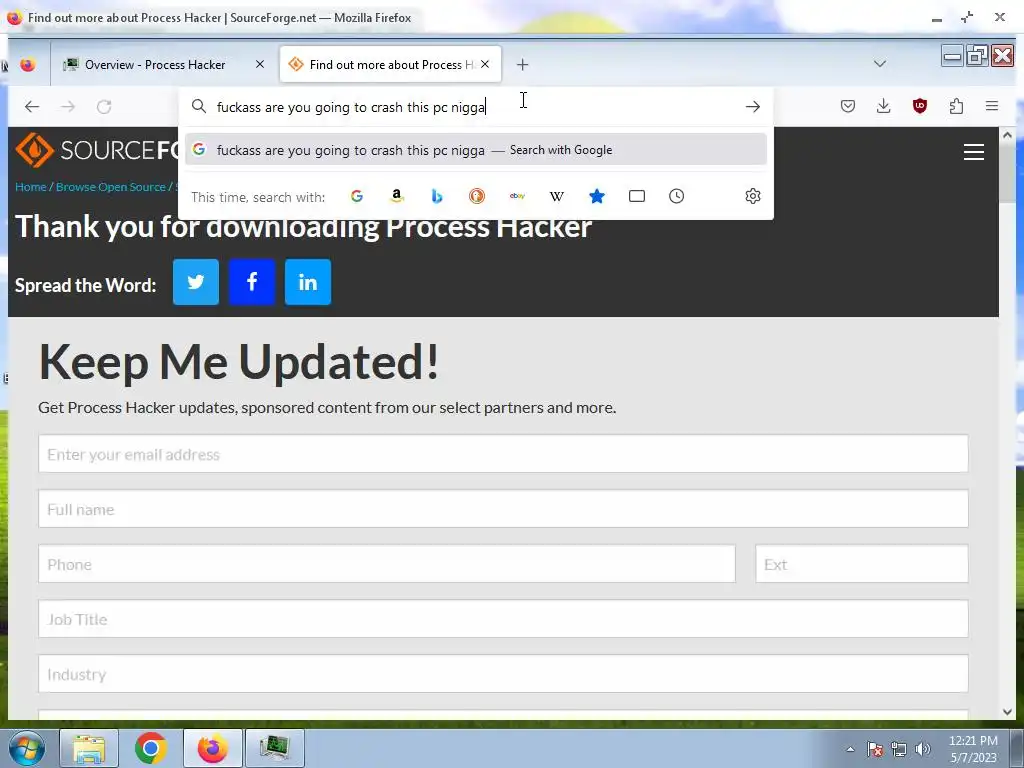The width and height of the screenshot is (1024, 768).
Task: Search this time with Amazon
Action: (x=396, y=196)
